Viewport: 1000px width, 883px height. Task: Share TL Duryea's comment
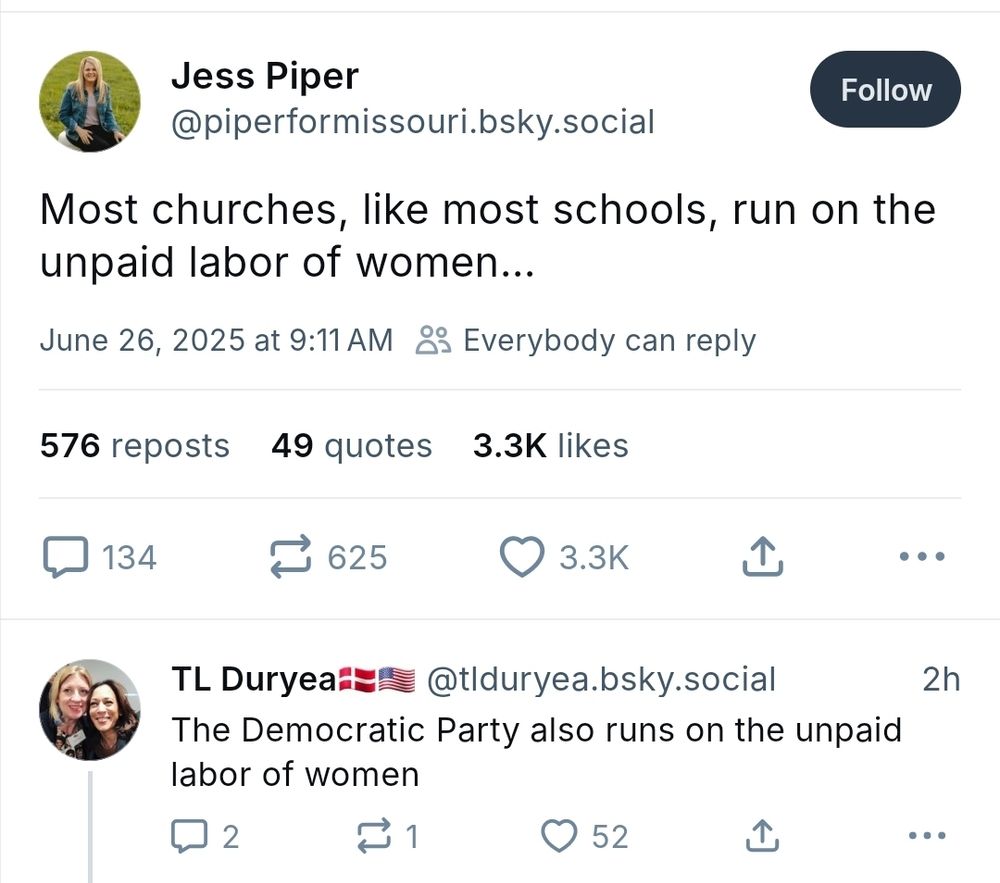762,835
